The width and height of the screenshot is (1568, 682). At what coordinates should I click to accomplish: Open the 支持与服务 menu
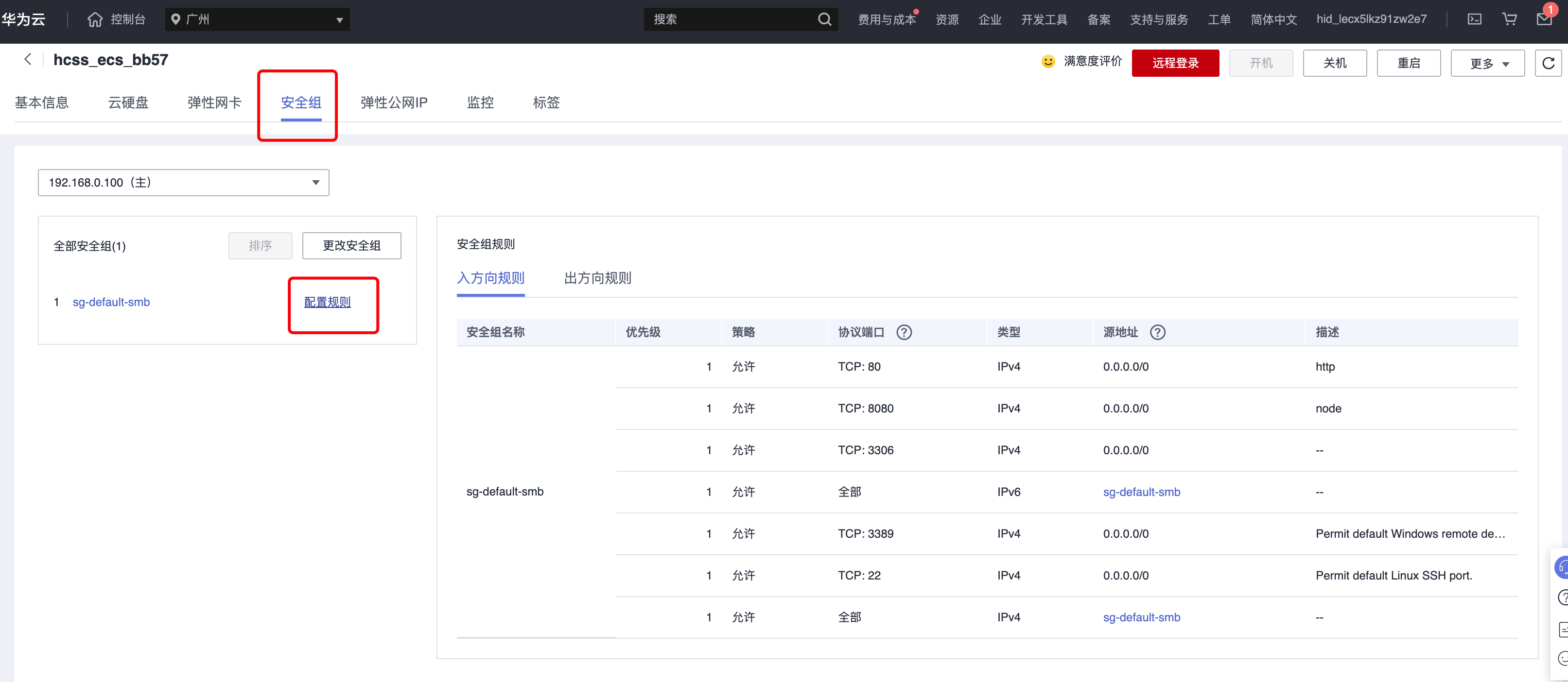1159,19
